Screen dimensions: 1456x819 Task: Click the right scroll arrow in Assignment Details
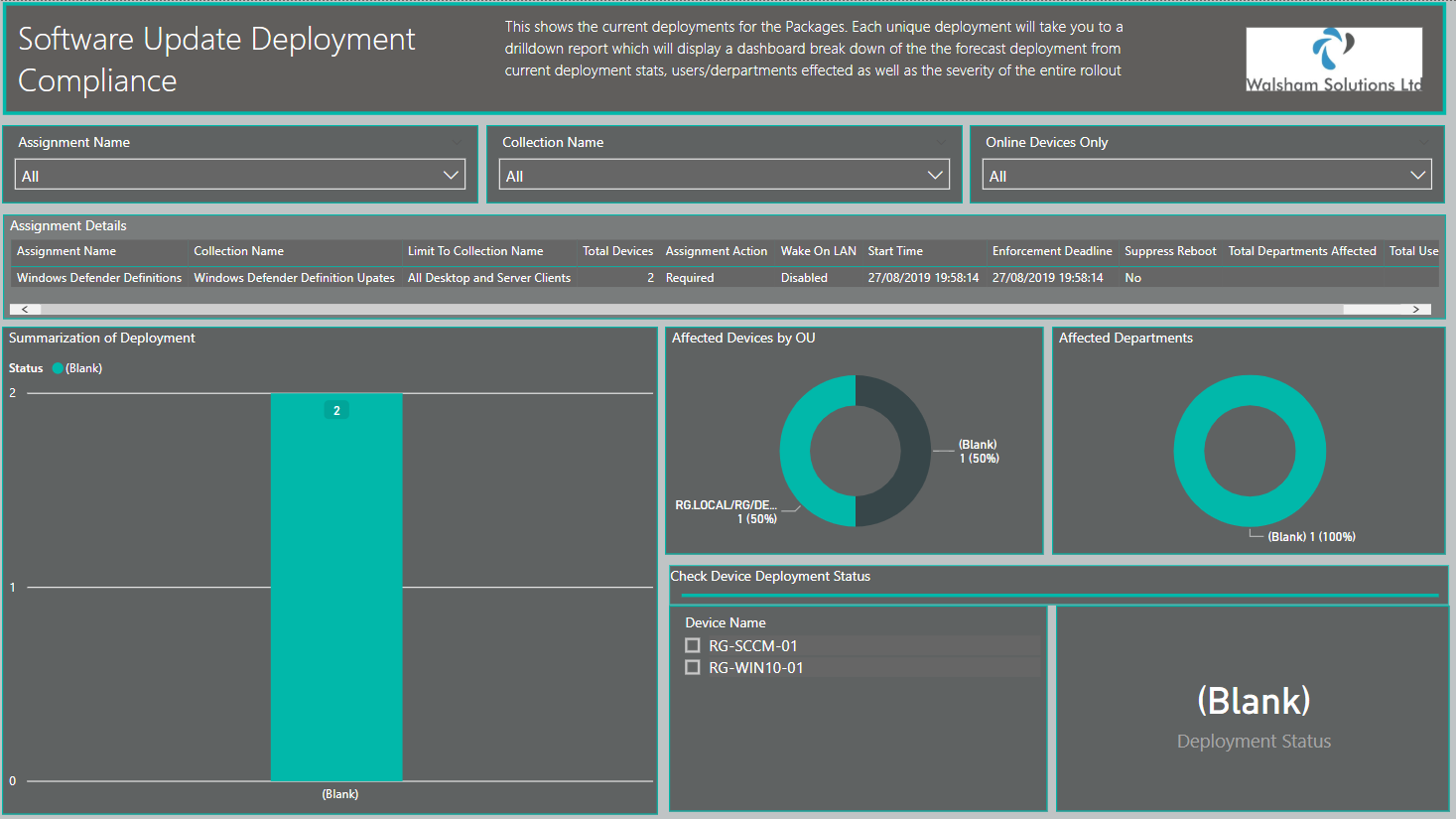[1416, 310]
